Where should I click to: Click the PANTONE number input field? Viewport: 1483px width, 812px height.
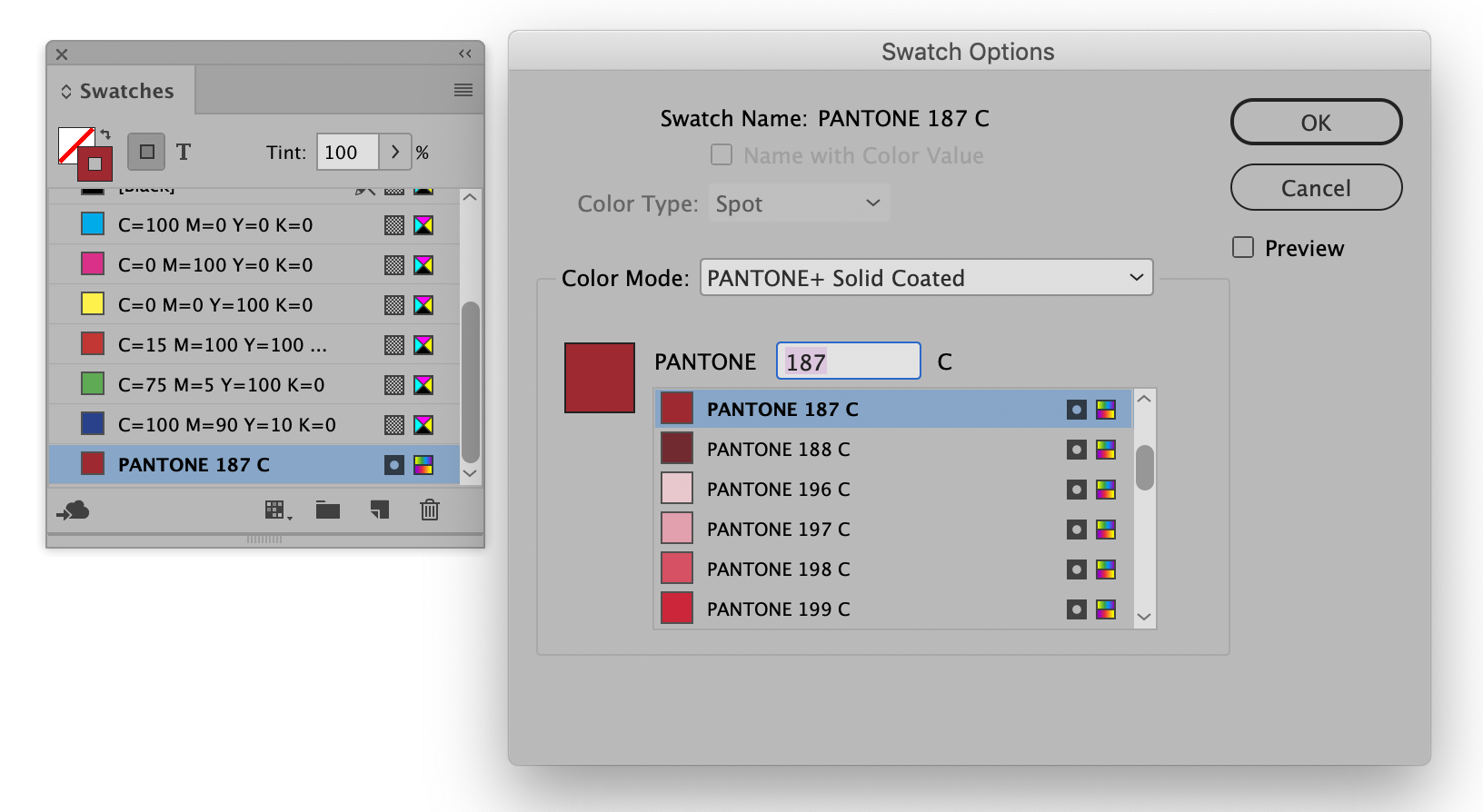848,361
